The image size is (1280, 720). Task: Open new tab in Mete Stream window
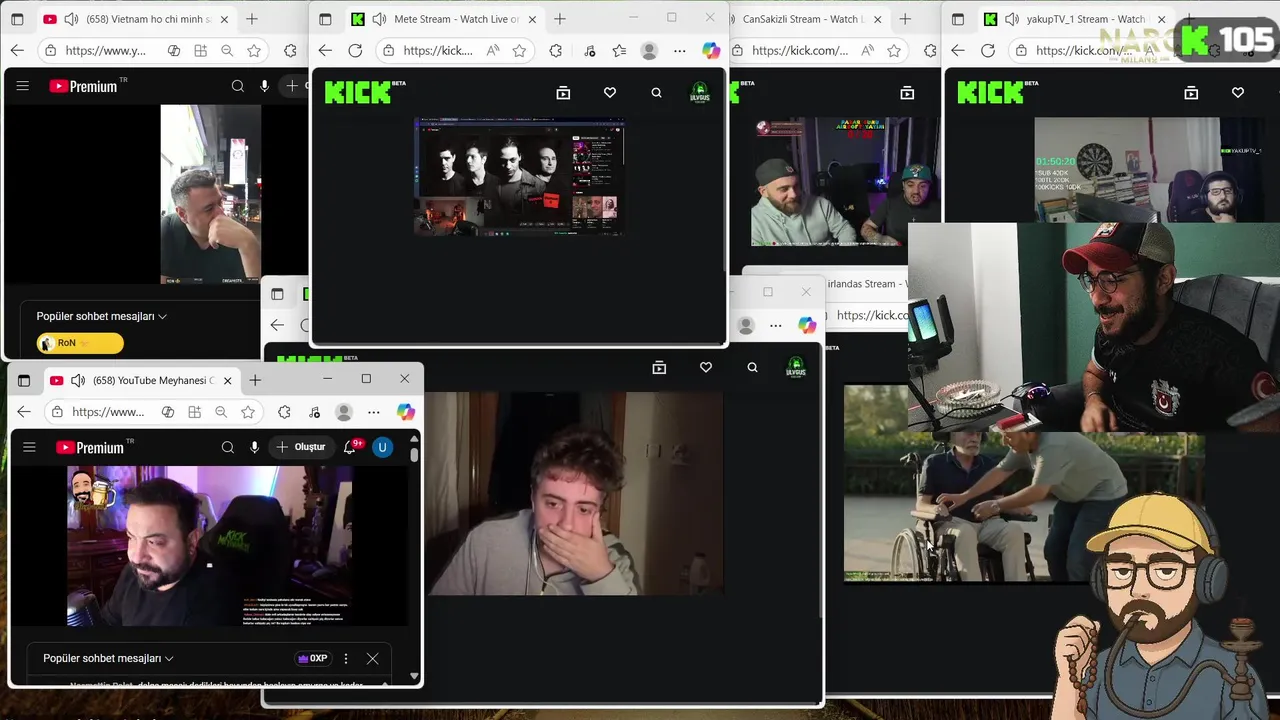click(x=559, y=19)
